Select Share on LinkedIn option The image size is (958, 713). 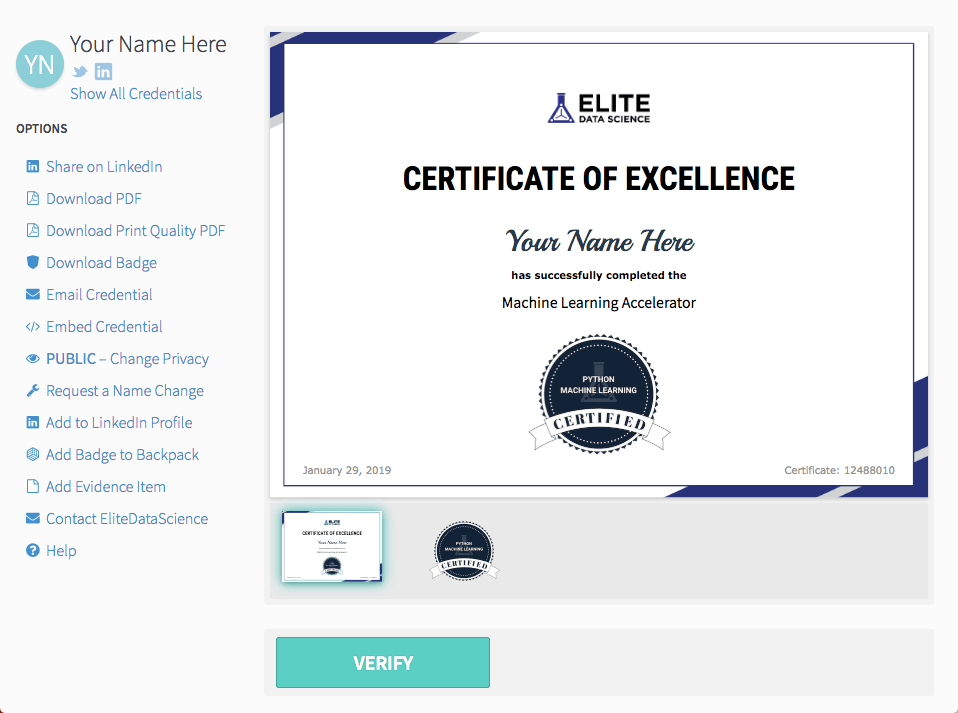click(104, 167)
